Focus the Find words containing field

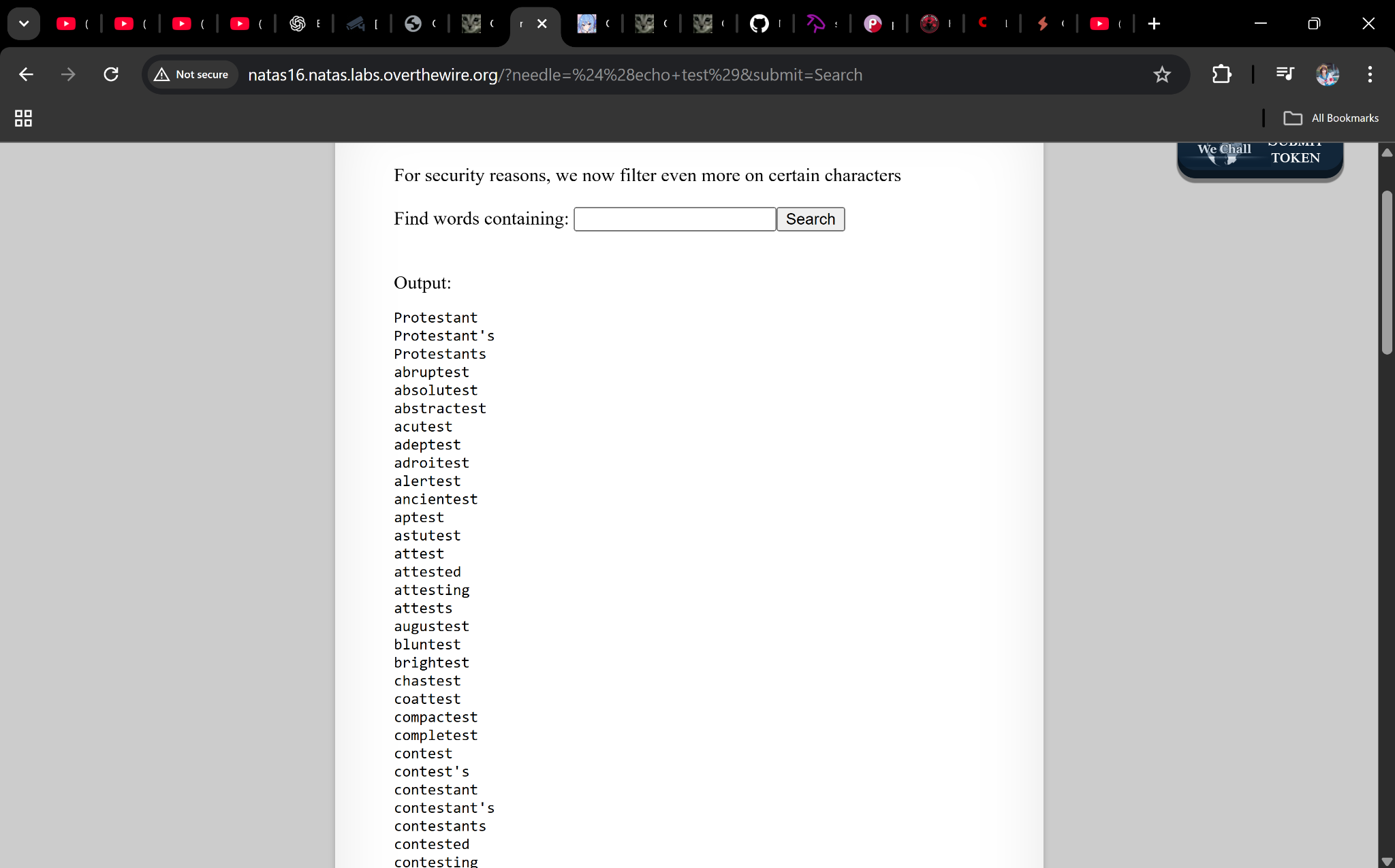674,219
